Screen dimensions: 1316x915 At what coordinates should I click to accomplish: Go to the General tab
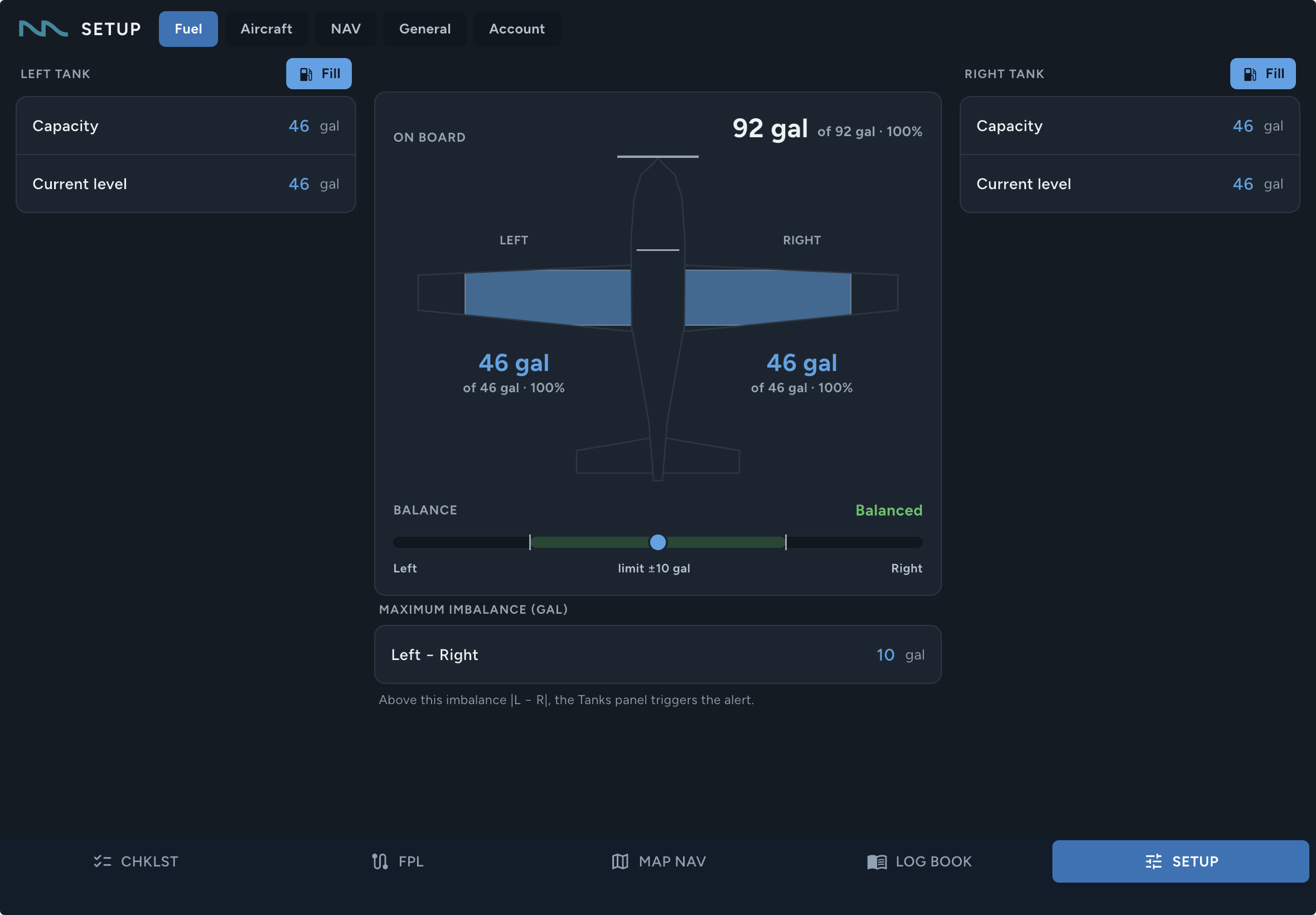coord(424,28)
